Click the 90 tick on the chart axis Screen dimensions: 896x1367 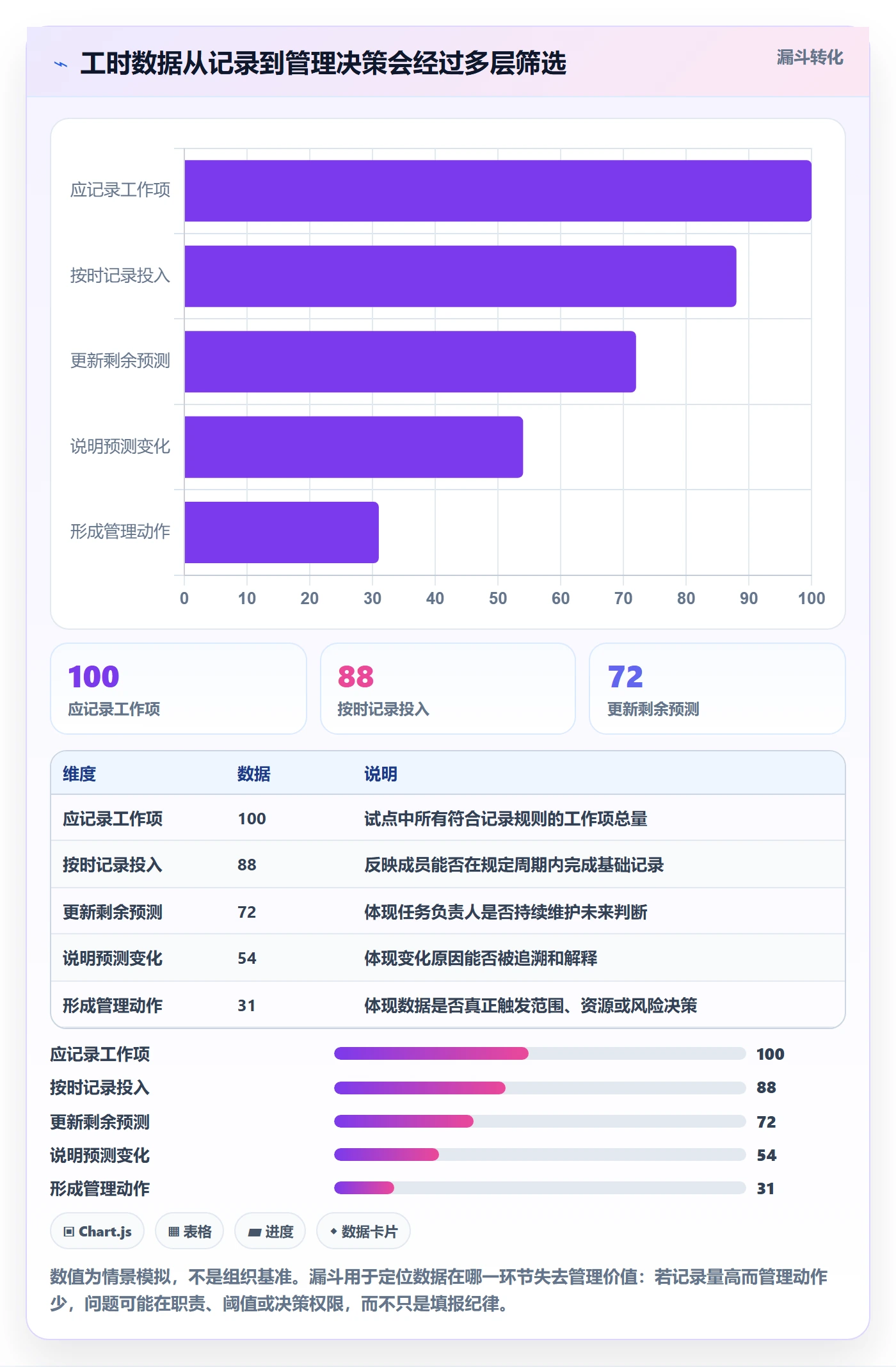749,598
